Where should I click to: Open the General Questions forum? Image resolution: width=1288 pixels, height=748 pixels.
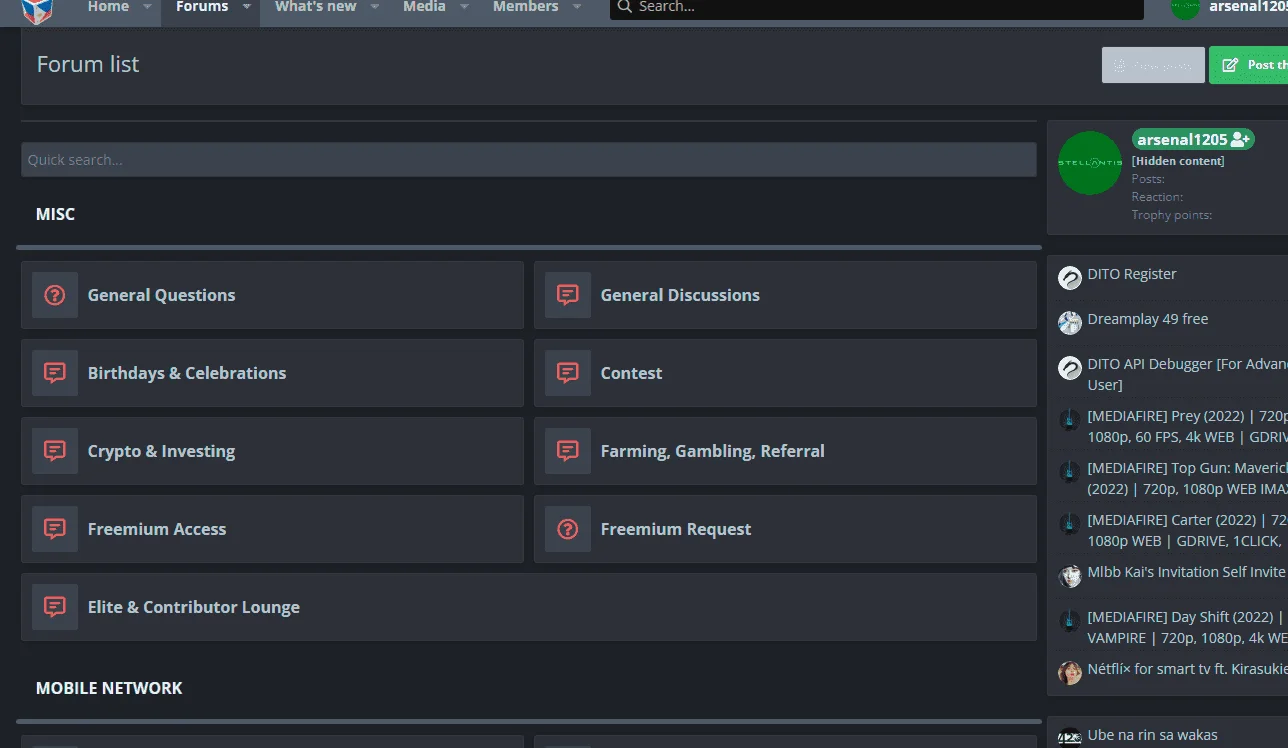click(161, 295)
